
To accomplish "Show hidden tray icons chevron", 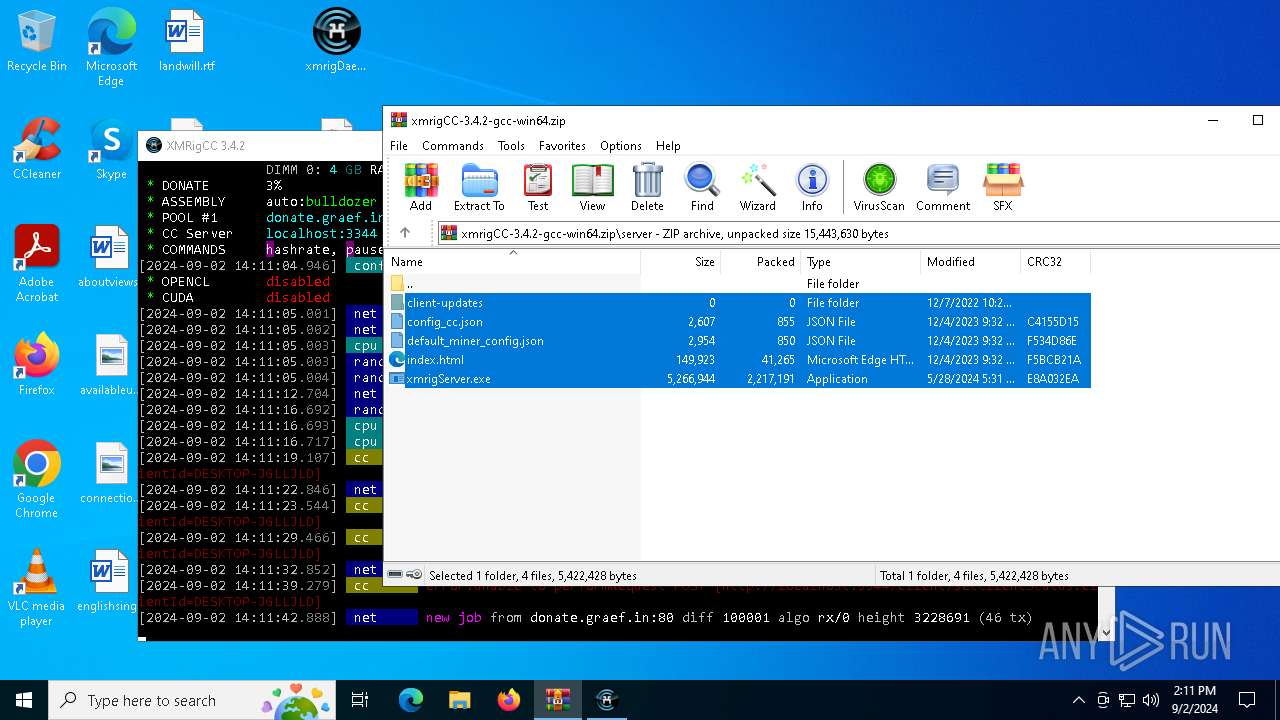I will [x=1078, y=700].
